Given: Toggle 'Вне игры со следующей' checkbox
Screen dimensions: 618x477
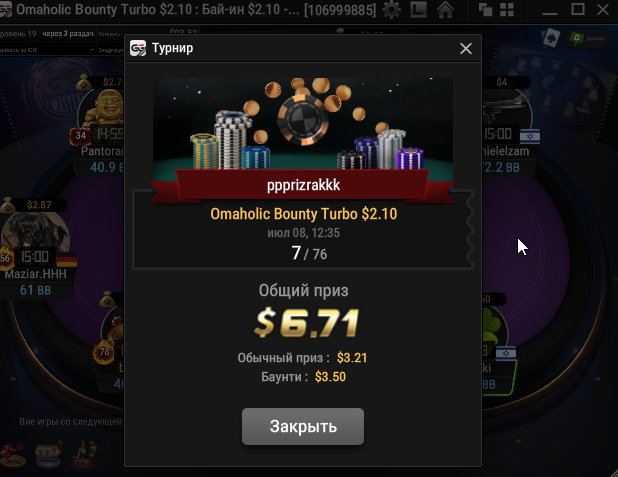Looking at the screenshot, I should [x=9, y=421].
